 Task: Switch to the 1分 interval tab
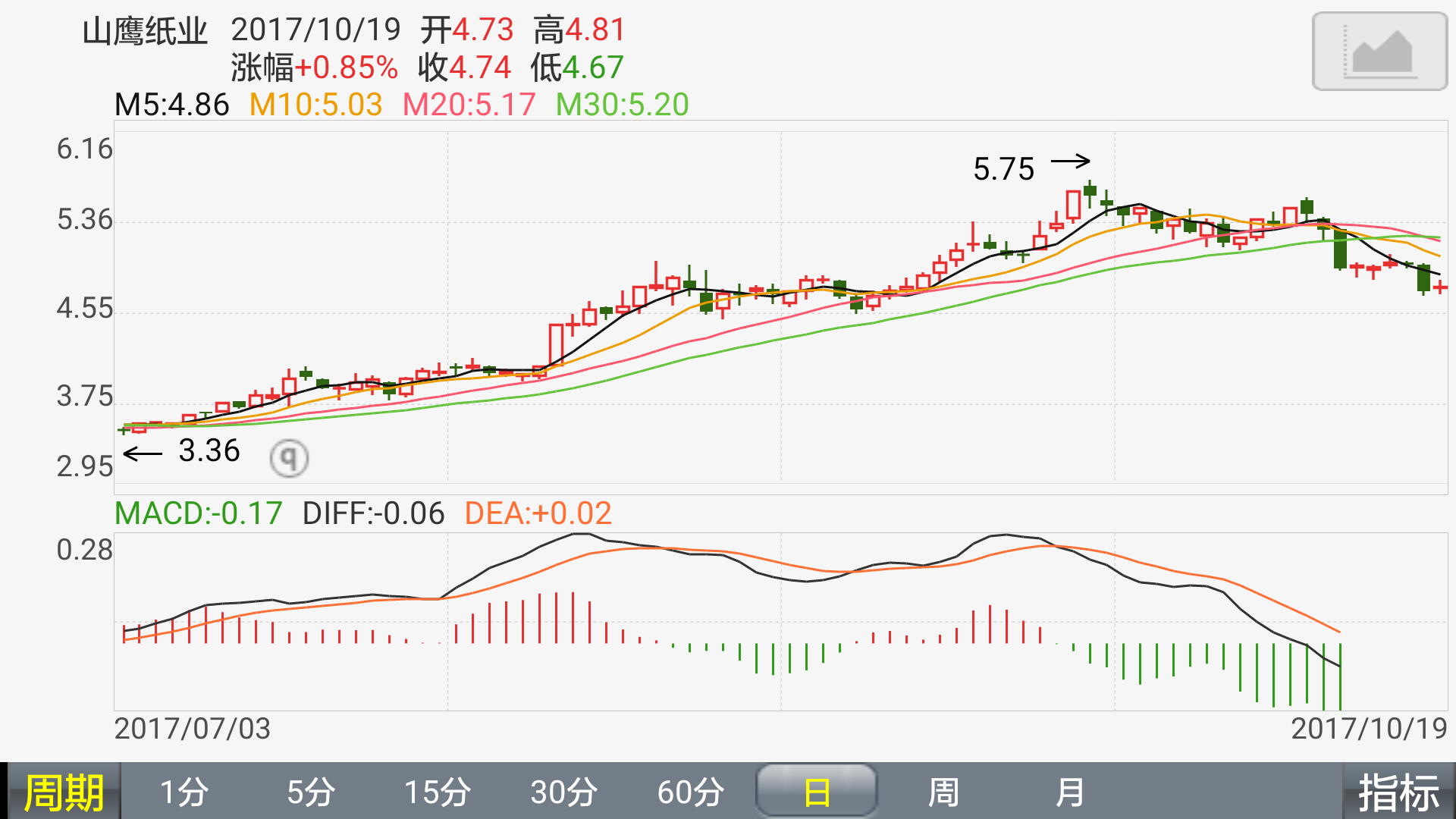(x=184, y=792)
